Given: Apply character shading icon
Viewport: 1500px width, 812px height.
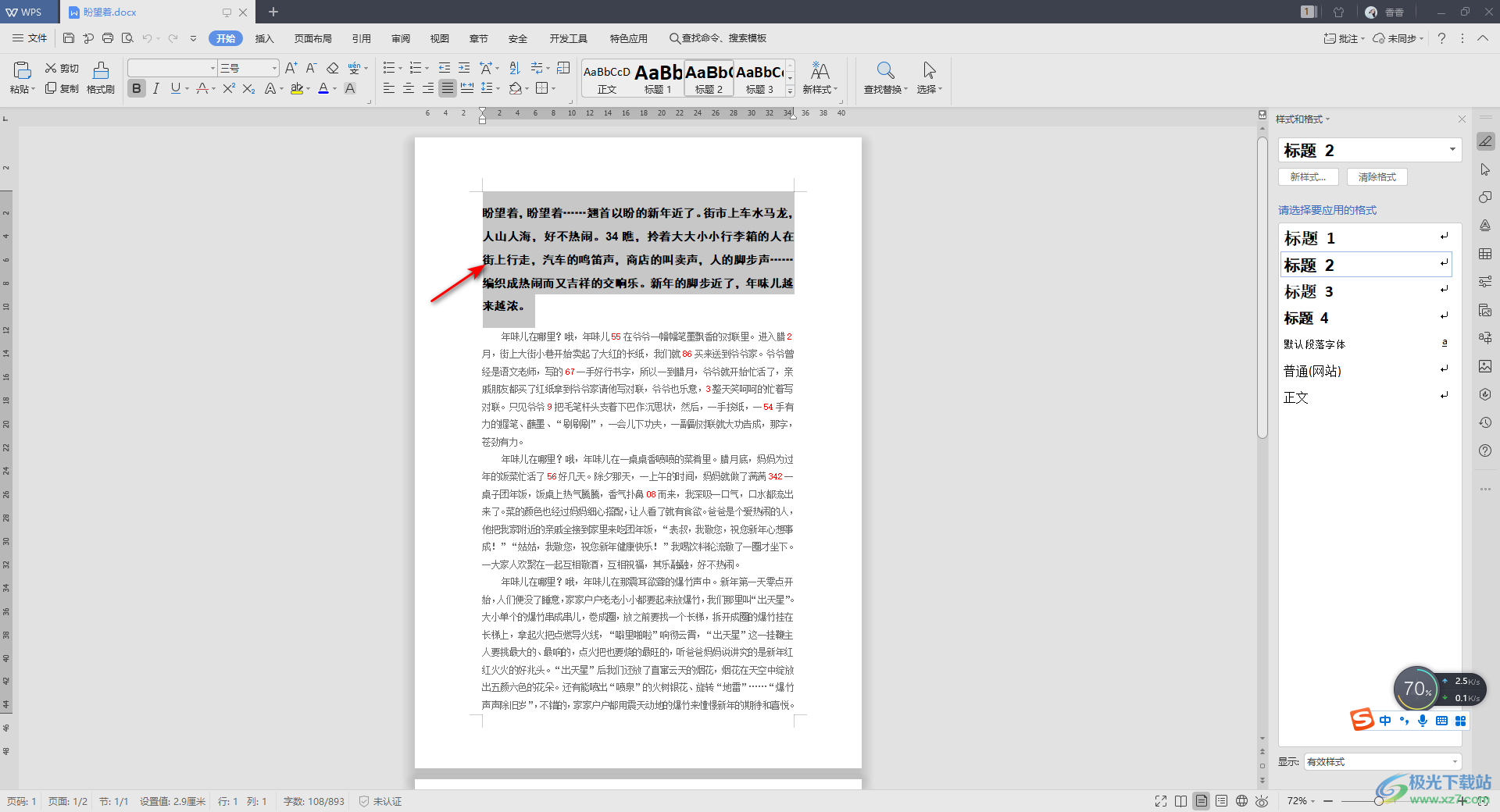Looking at the screenshot, I should coord(350,88).
